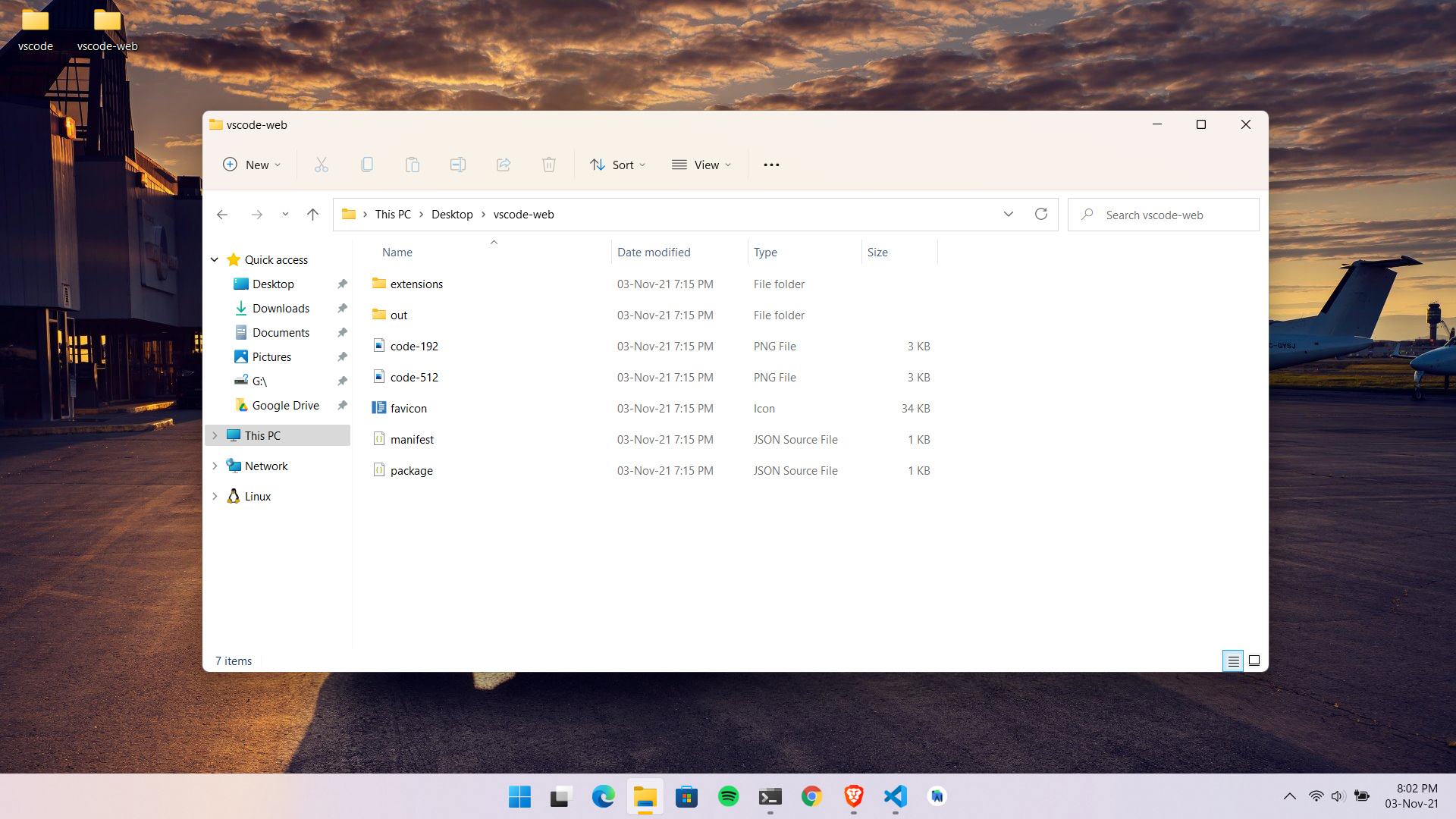Open Visual Studio Code from taskbar

[896, 796]
